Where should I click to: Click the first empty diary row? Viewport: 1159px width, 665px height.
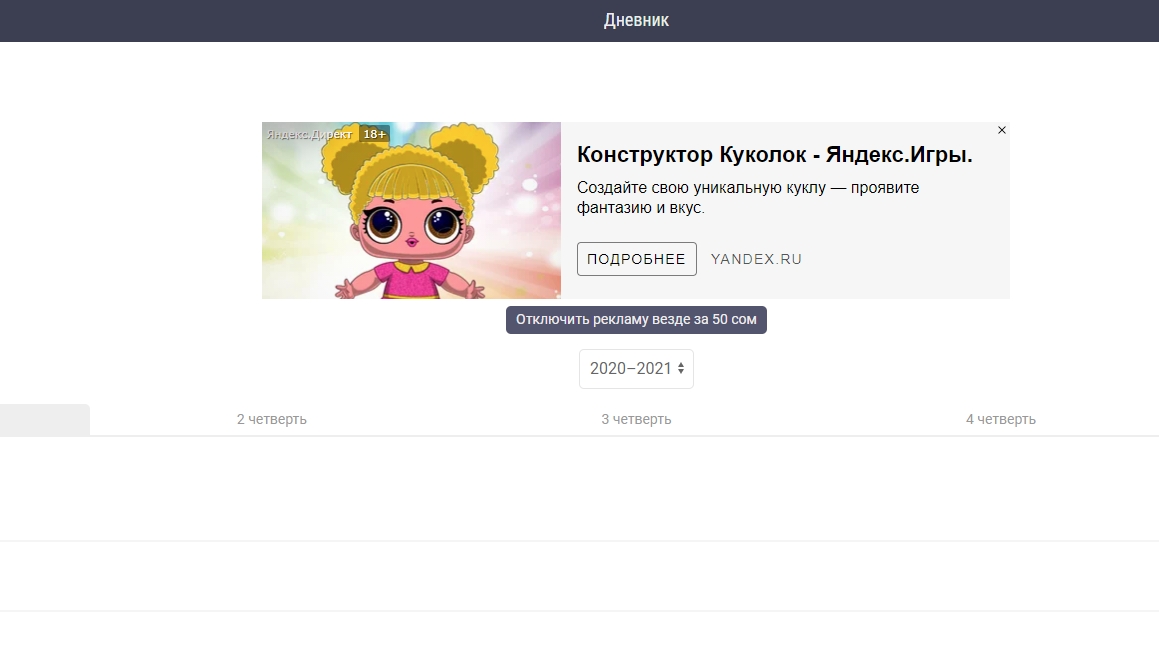579,489
